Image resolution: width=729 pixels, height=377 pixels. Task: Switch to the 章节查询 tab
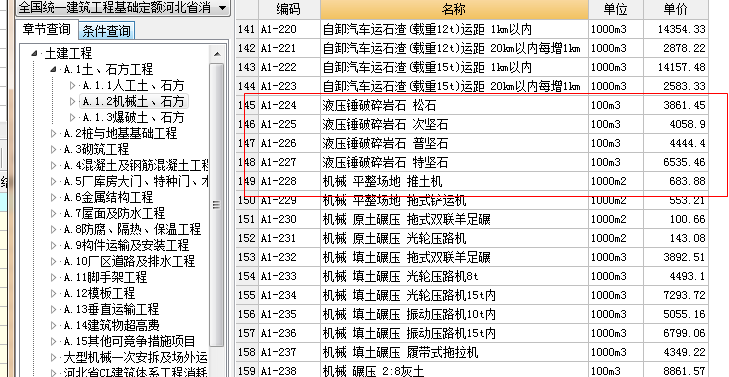(x=46, y=30)
